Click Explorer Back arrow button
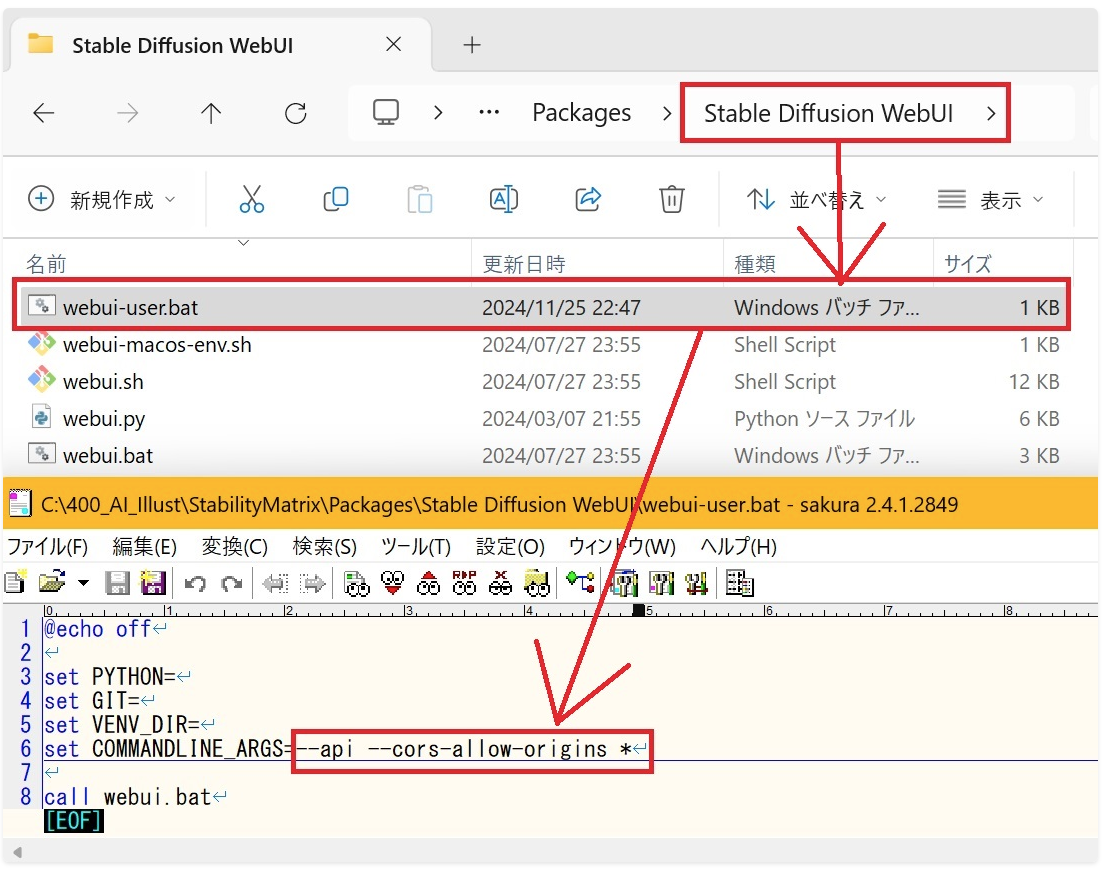 click(x=44, y=113)
